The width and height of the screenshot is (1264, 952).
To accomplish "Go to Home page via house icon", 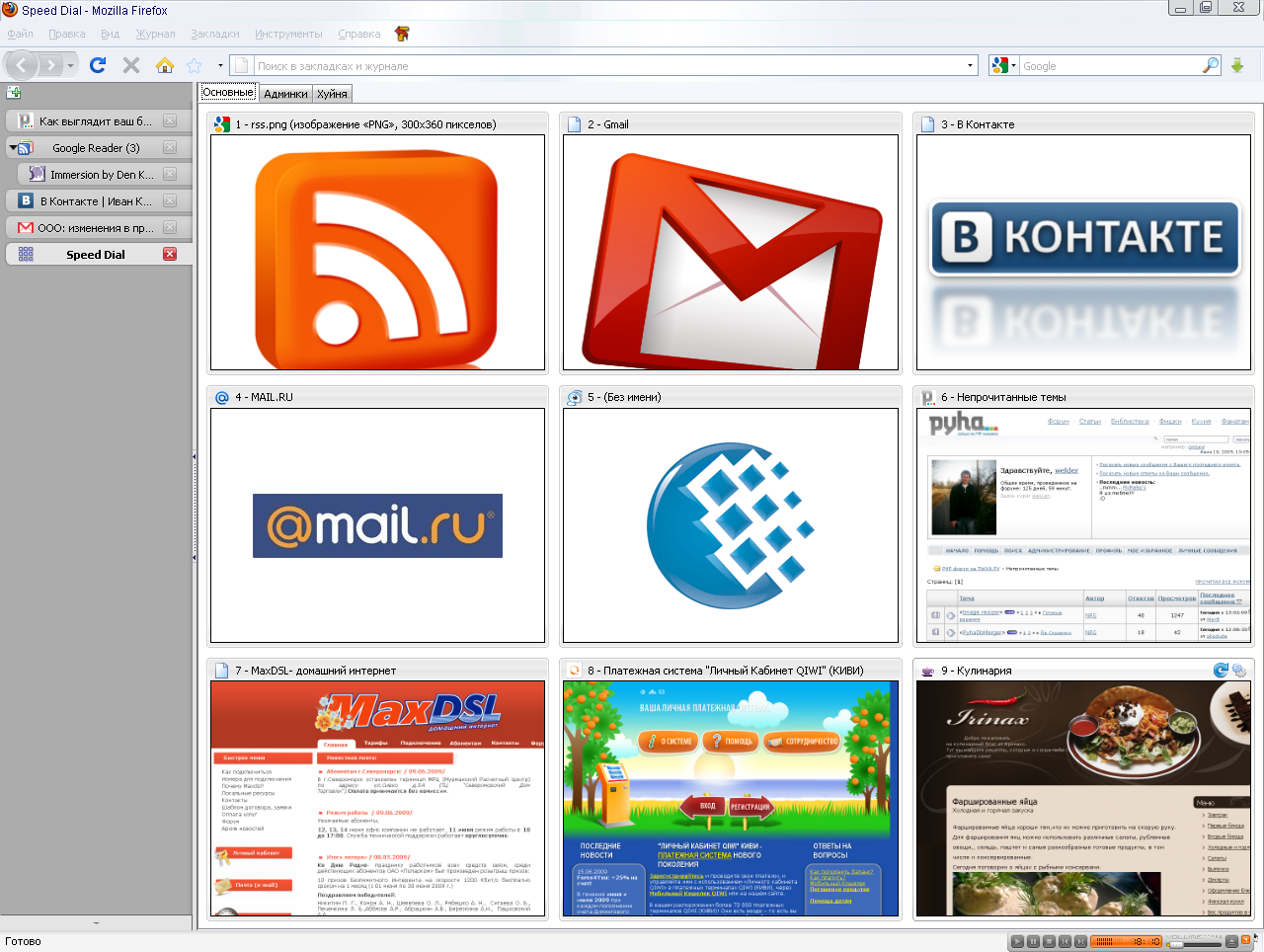I will click(x=165, y=65).
